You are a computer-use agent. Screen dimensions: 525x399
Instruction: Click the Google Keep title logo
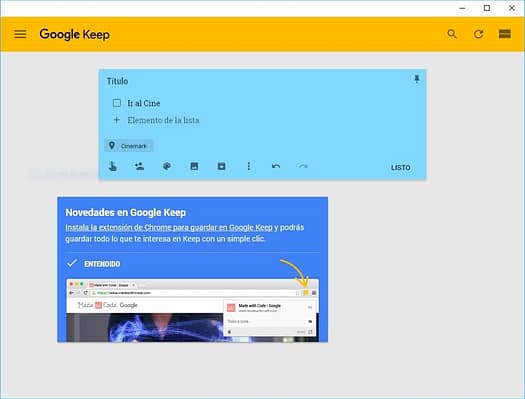[x=74, y=34]
